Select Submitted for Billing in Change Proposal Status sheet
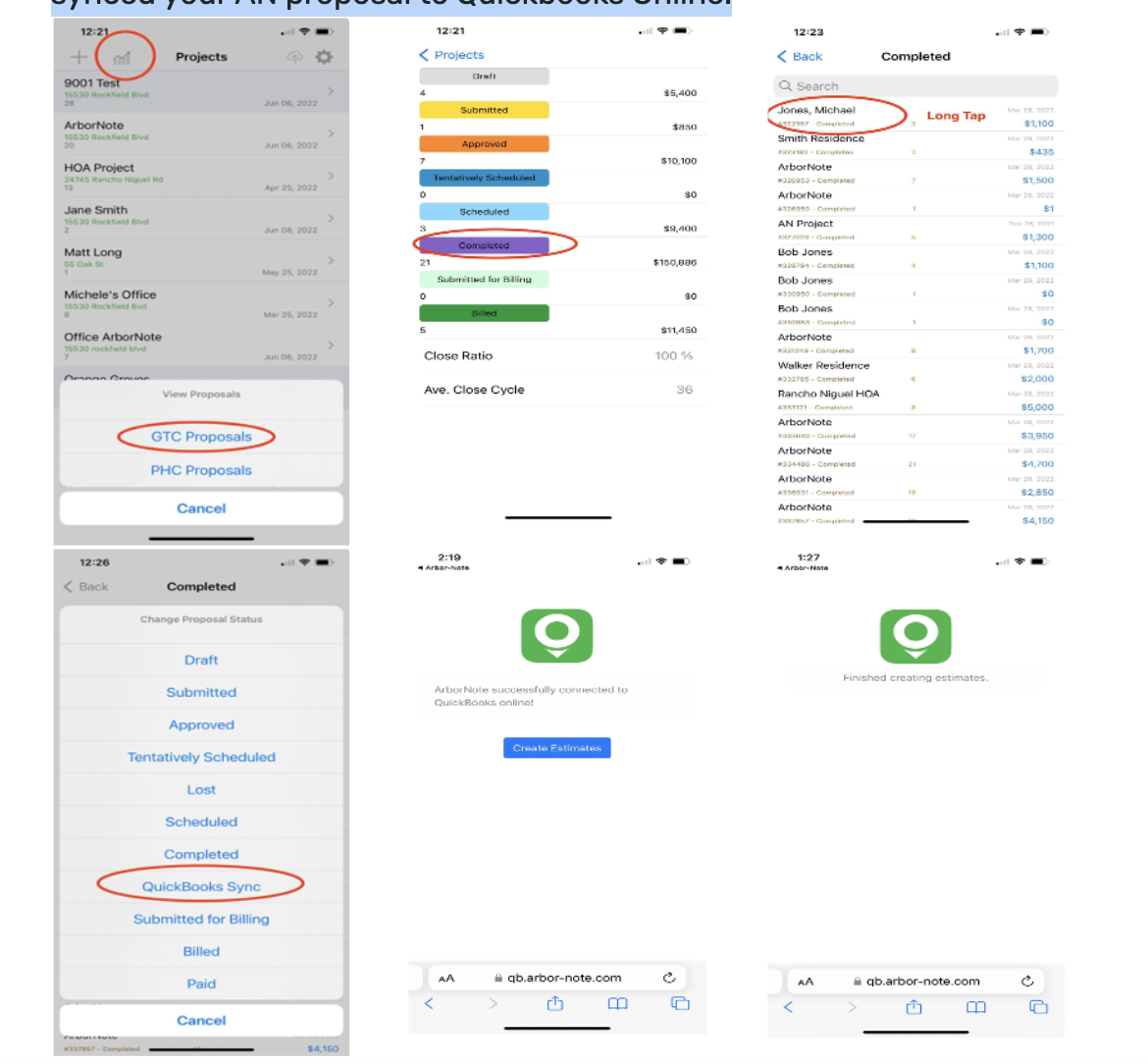This screenshot has width=1148, height=1064. tap(201, 919)
